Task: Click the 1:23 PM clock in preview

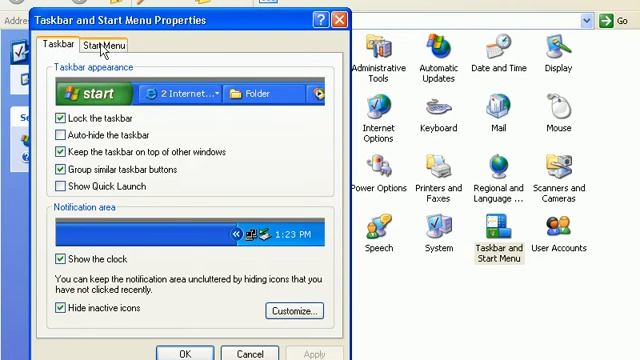Action: 293,235
